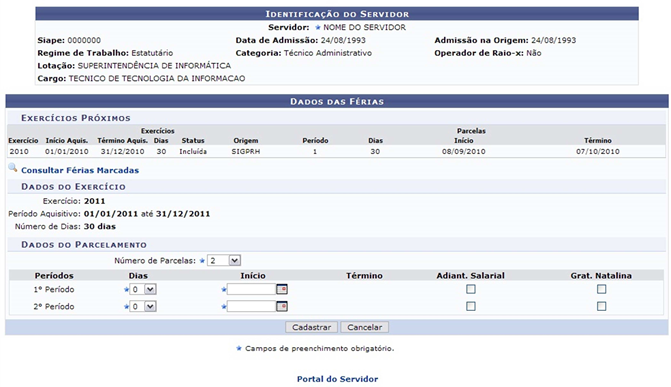
Task: Enable Grat. Natalina for 2º Período
Action: coord(601,307)
